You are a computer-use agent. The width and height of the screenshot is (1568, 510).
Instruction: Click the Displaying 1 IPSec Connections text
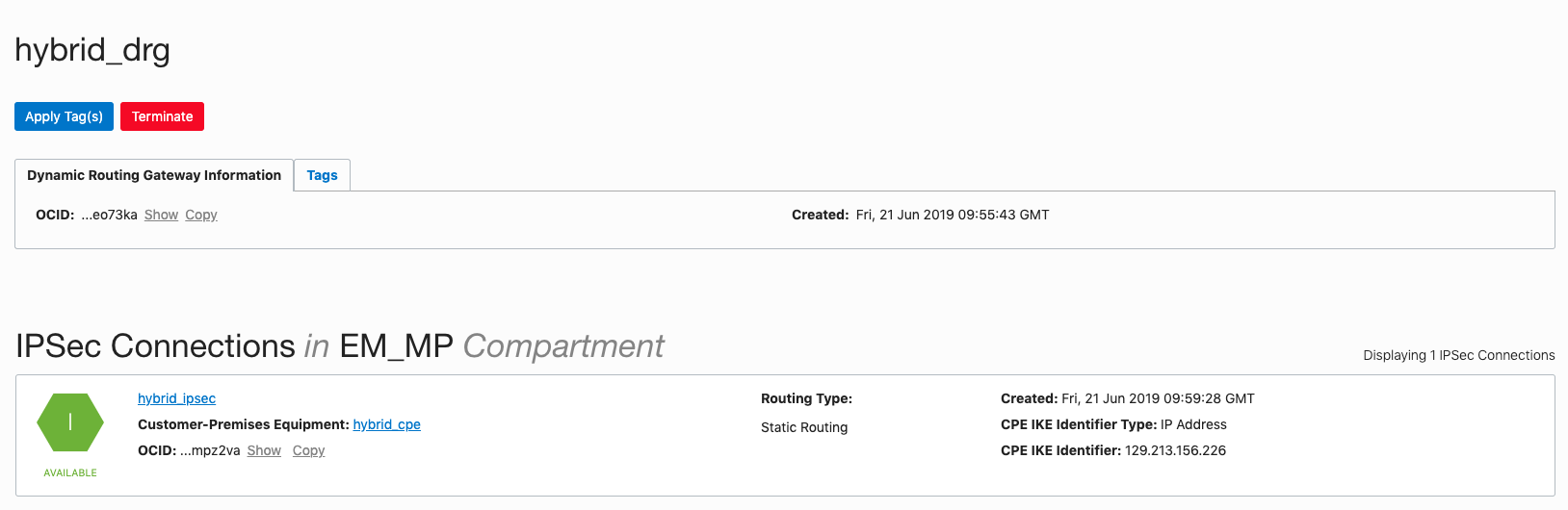(1458, 355)
